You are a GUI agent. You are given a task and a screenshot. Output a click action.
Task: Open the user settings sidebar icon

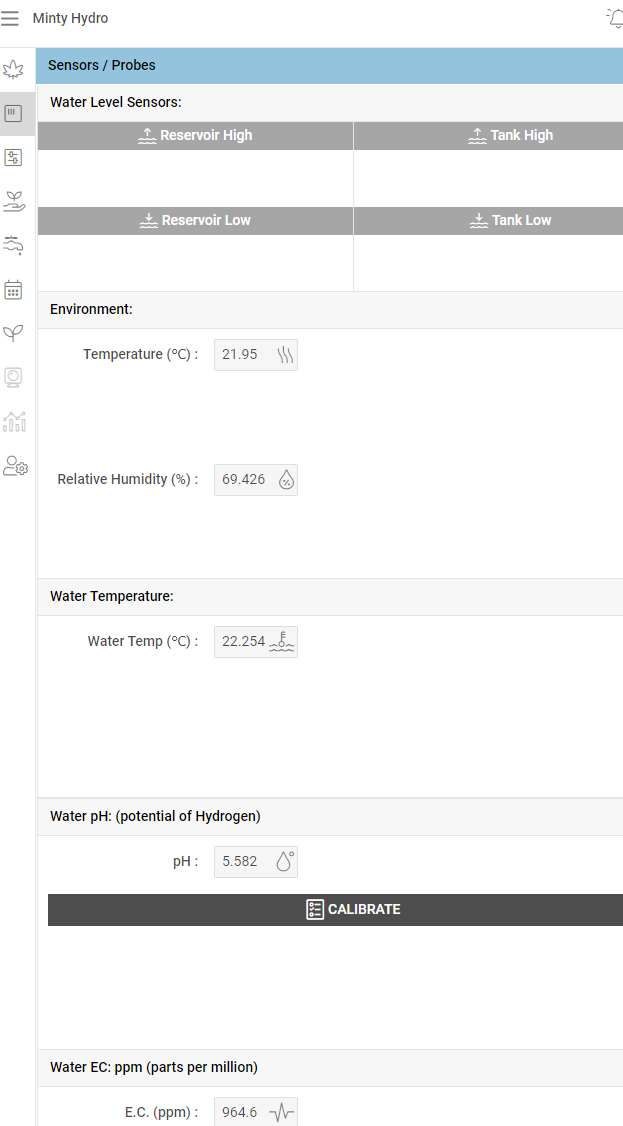pyautogui.click(x=15, y=465)
